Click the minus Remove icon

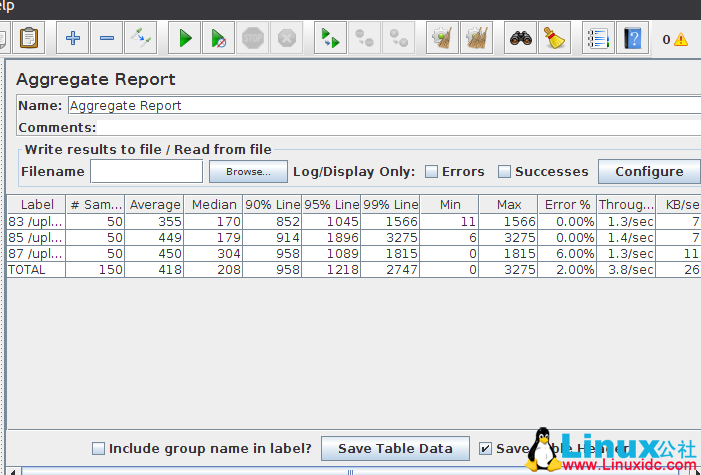tap(107, 39)
